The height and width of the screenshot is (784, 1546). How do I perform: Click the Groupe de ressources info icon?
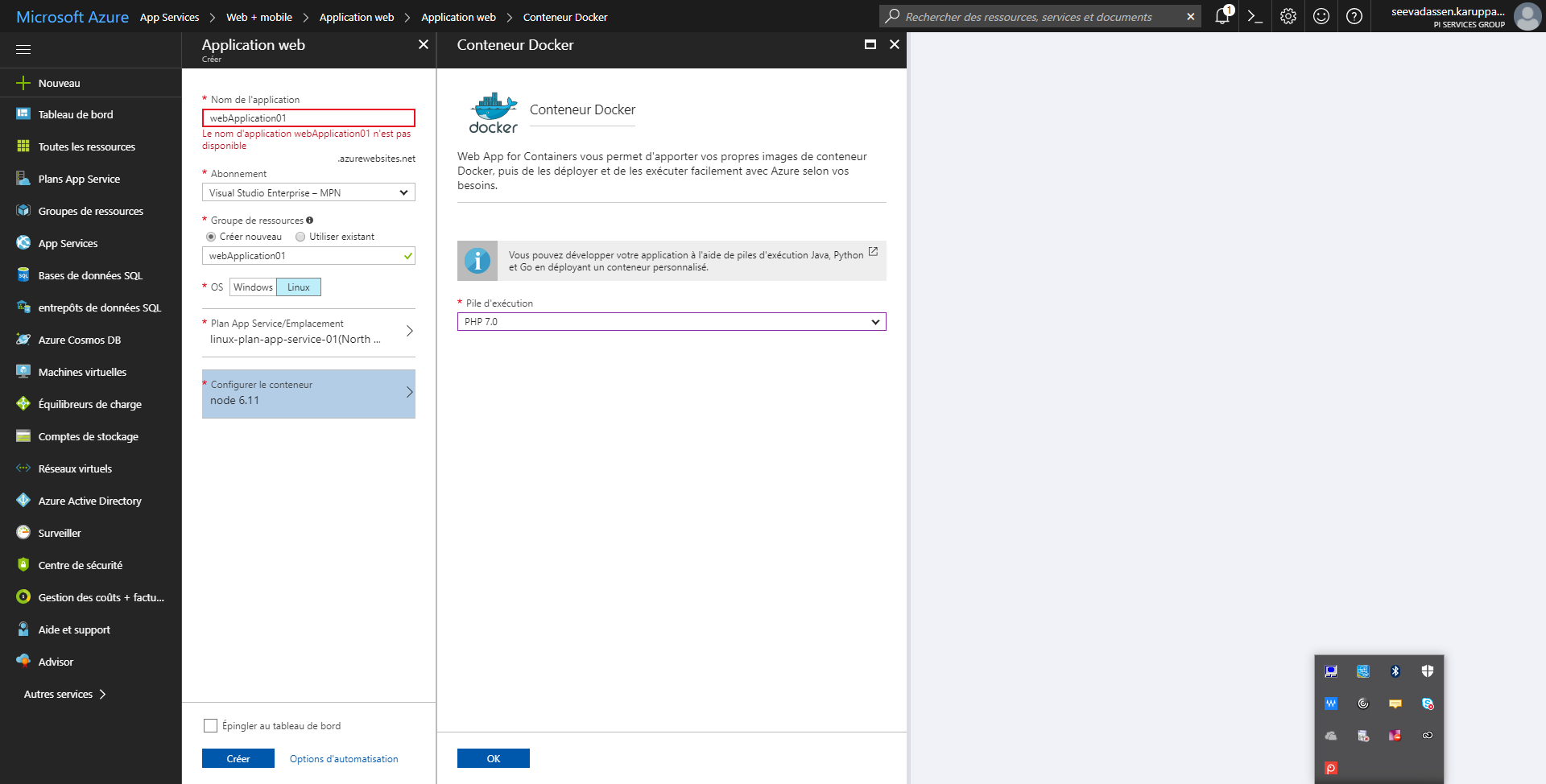(310, 220)
